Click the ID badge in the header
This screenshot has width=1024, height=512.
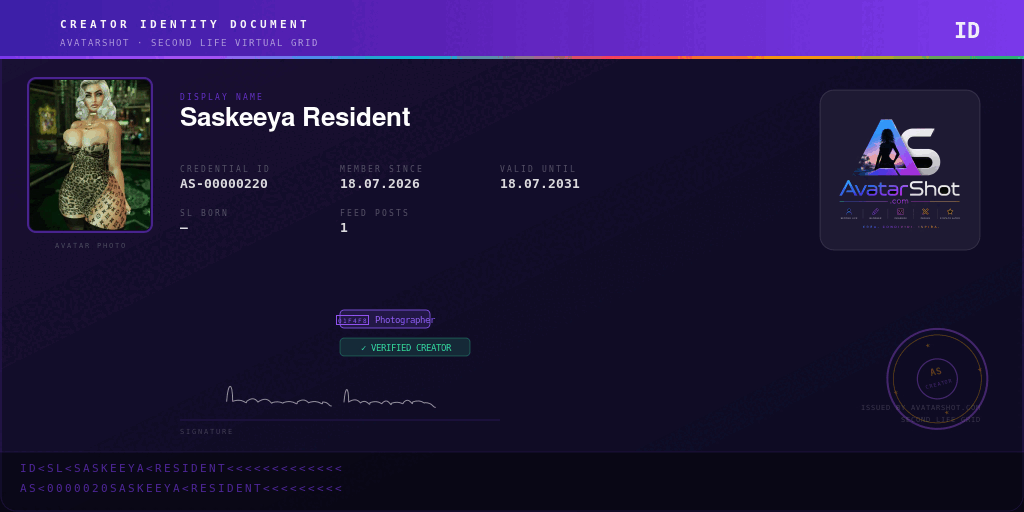pos(967,31)
